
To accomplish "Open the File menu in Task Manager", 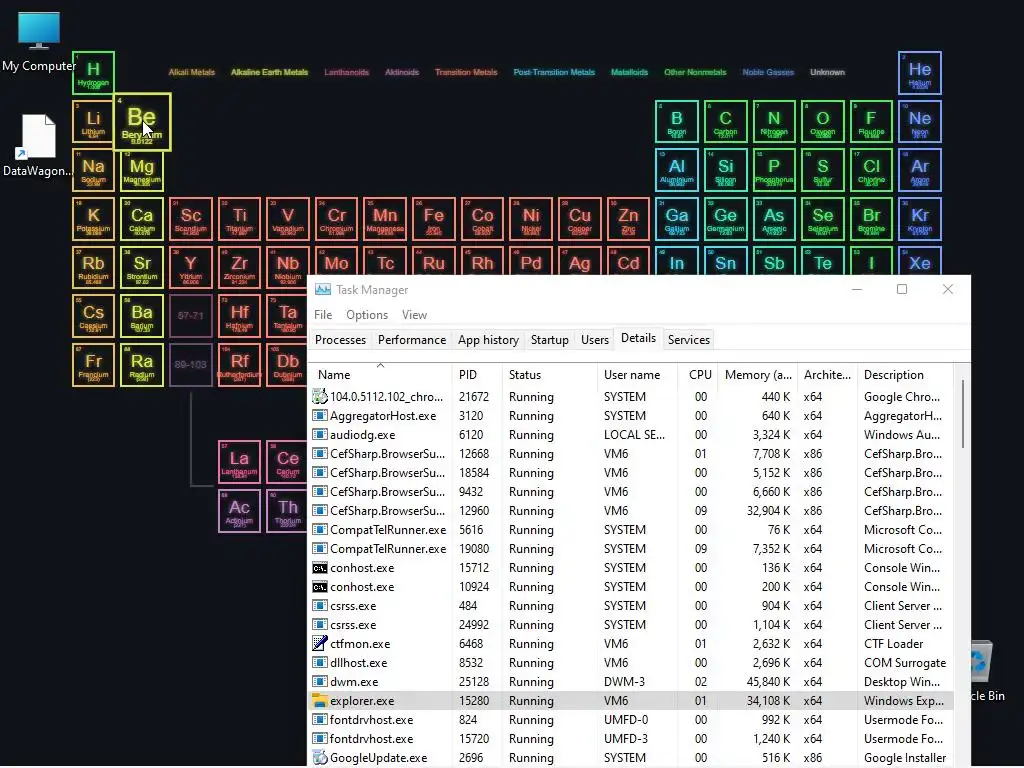I will pyautogui.click(x=323, y=315).
